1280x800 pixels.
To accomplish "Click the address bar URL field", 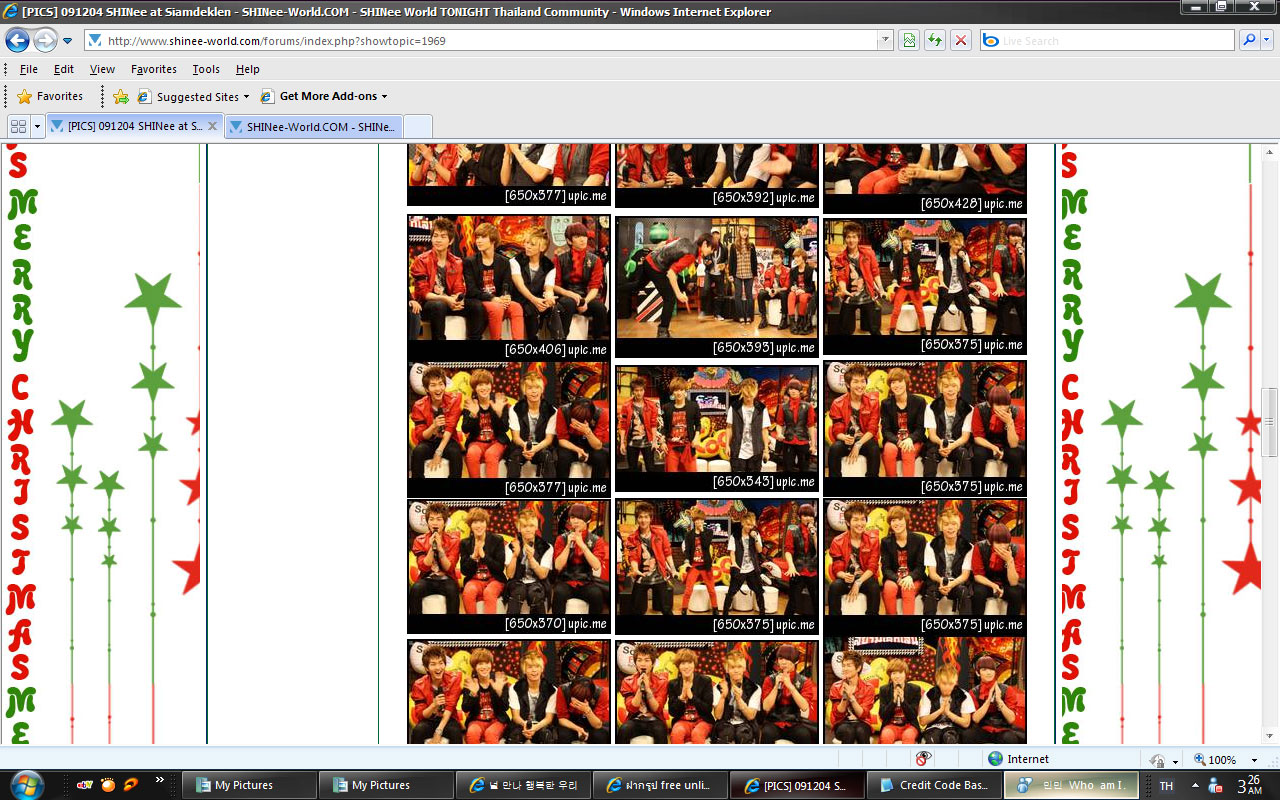I will (x=480, y=41).
